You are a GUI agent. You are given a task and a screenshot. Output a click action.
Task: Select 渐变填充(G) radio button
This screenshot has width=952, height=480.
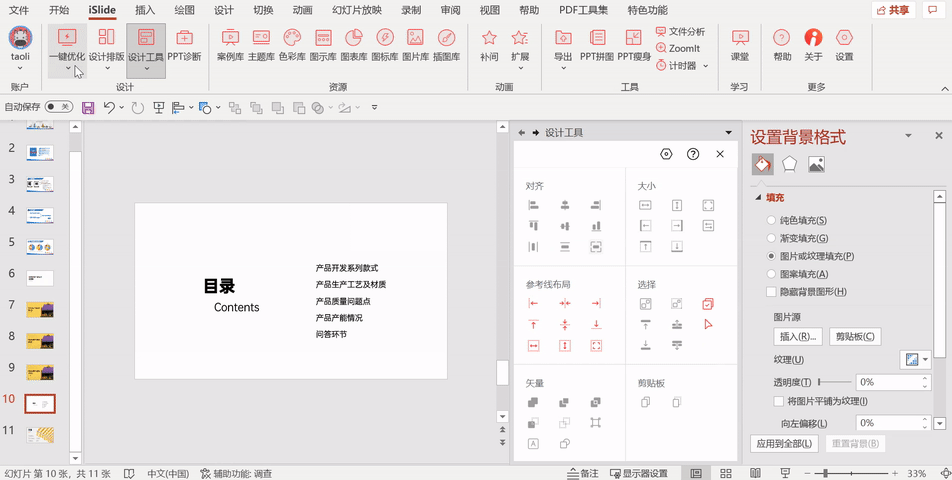click(x=772, y=238)
